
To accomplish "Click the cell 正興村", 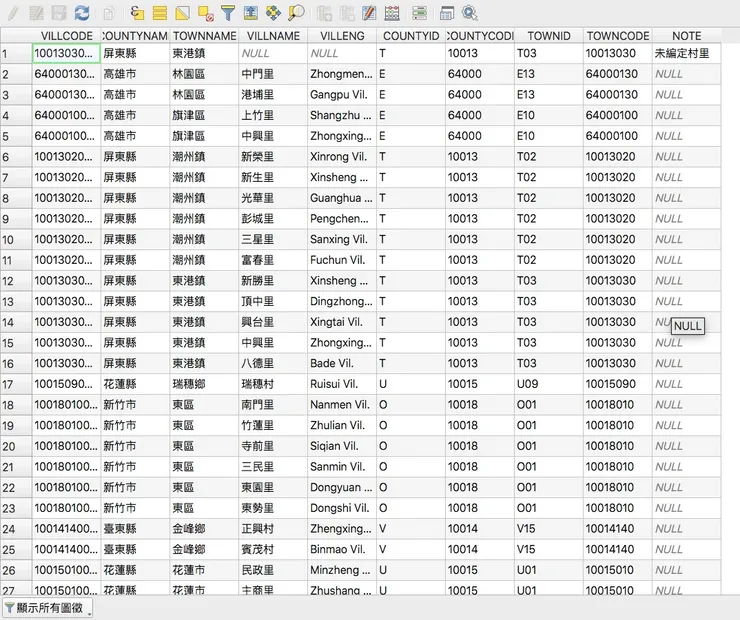I will [x=273, y=529].
